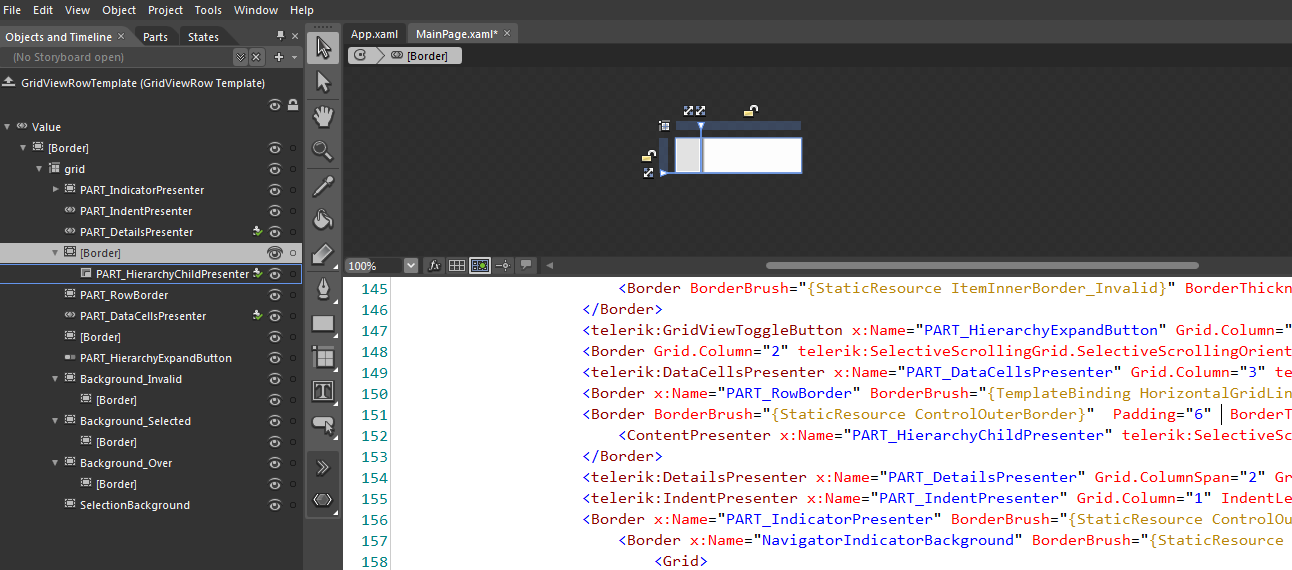Image resolution: width=1292 pixels, height=570 pixels.
Task: Switch to the States tab
Action: 203,37
